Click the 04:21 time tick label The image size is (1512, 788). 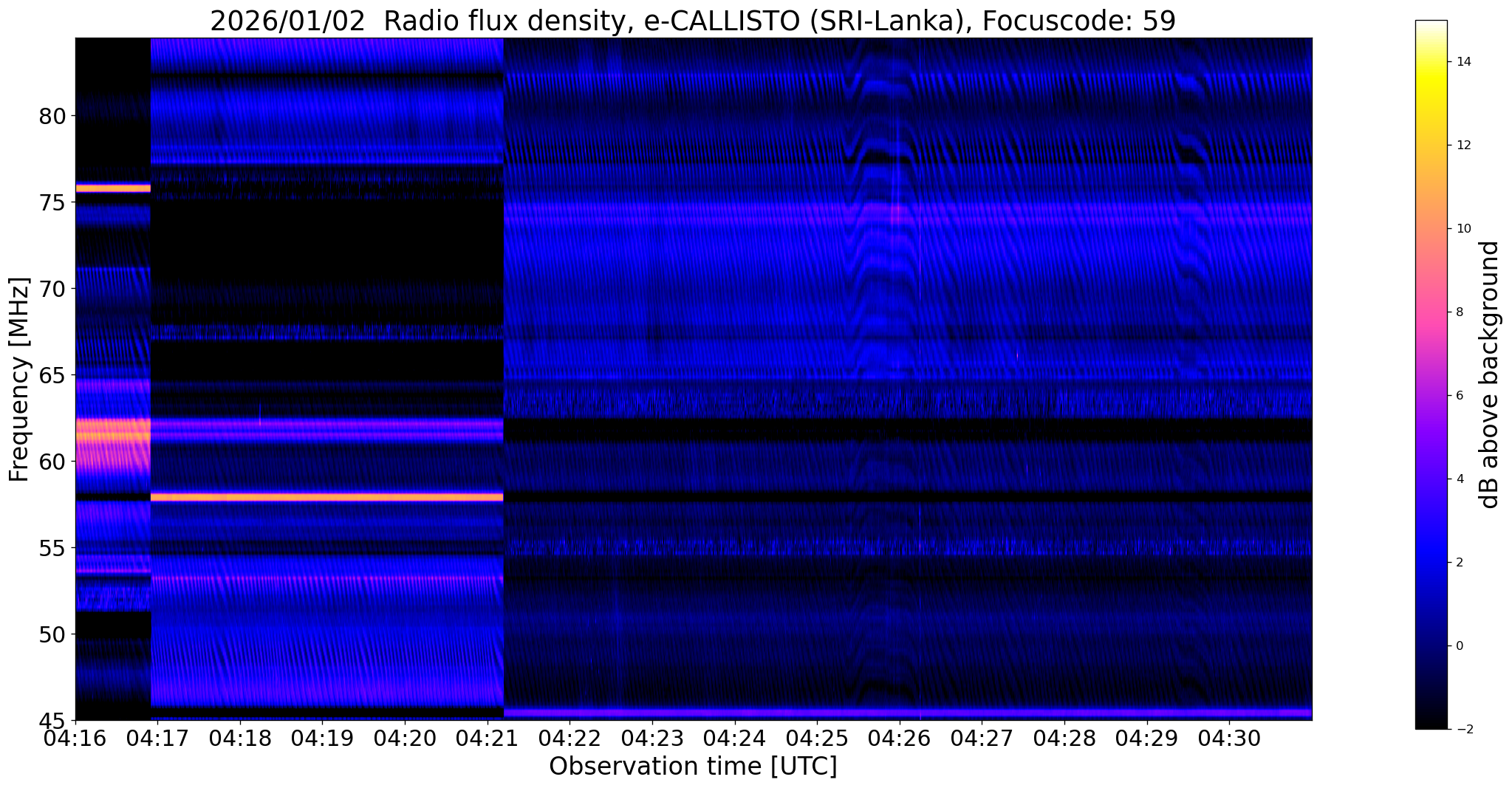pyautogui.click(x=488, y=739)
